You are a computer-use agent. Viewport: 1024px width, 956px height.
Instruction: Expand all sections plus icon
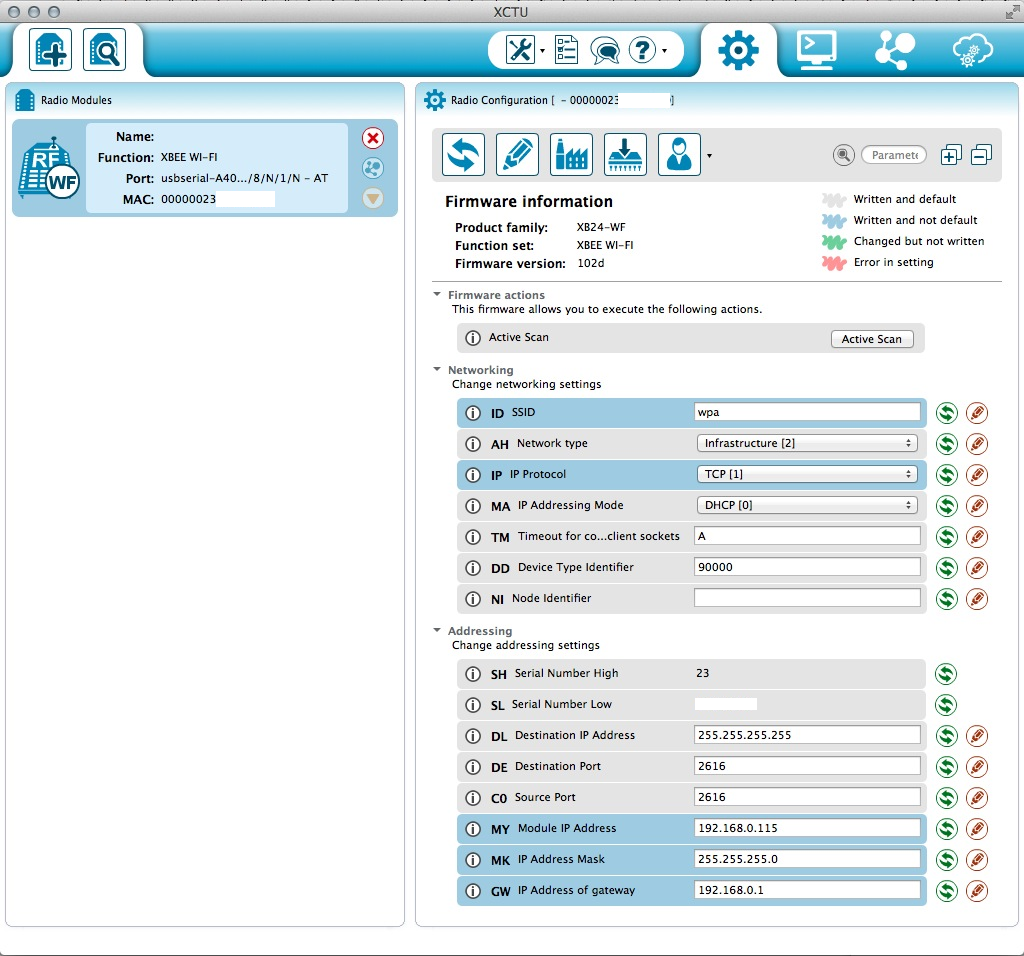(x=951, y=155)
